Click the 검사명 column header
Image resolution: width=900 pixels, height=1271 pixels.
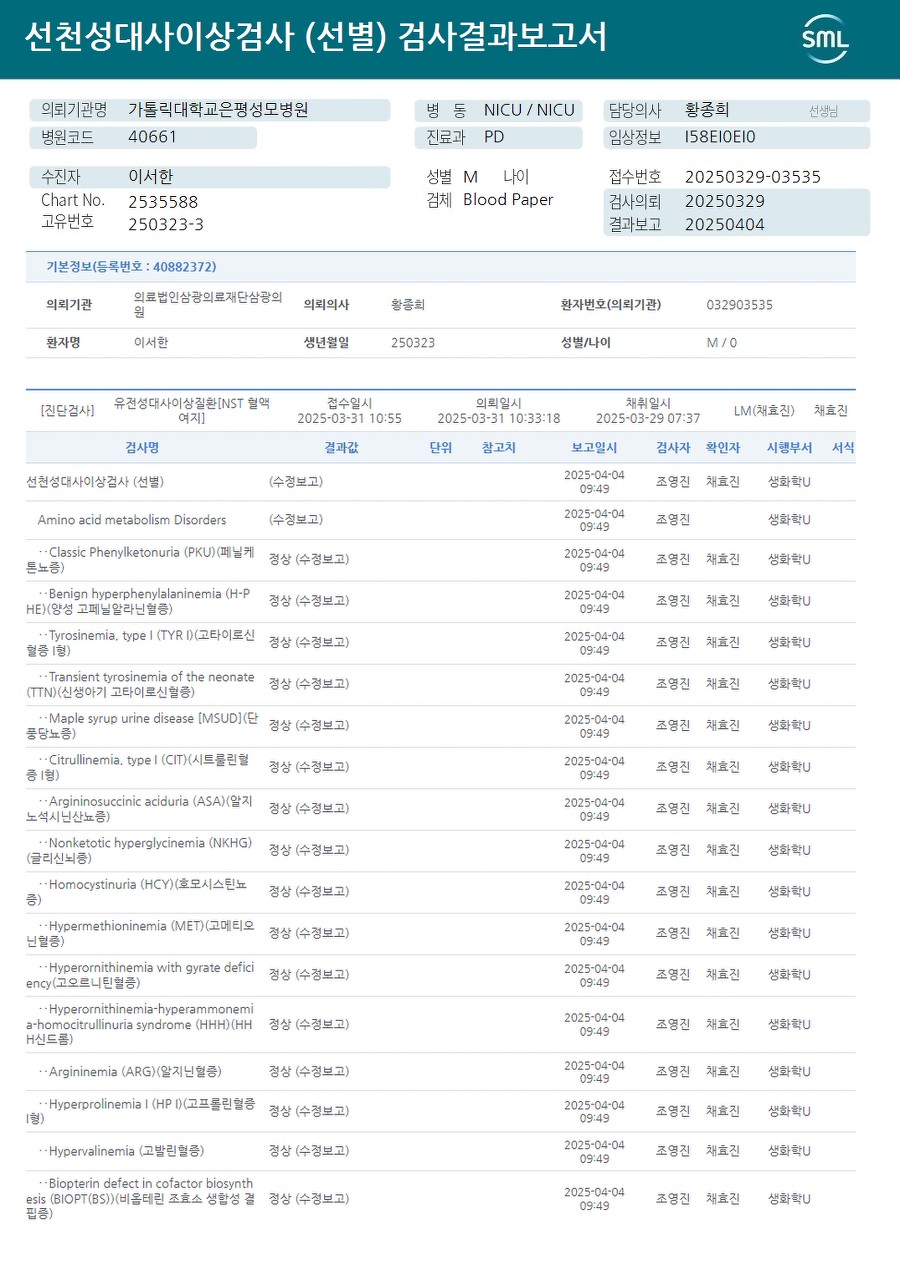(142, 448)
